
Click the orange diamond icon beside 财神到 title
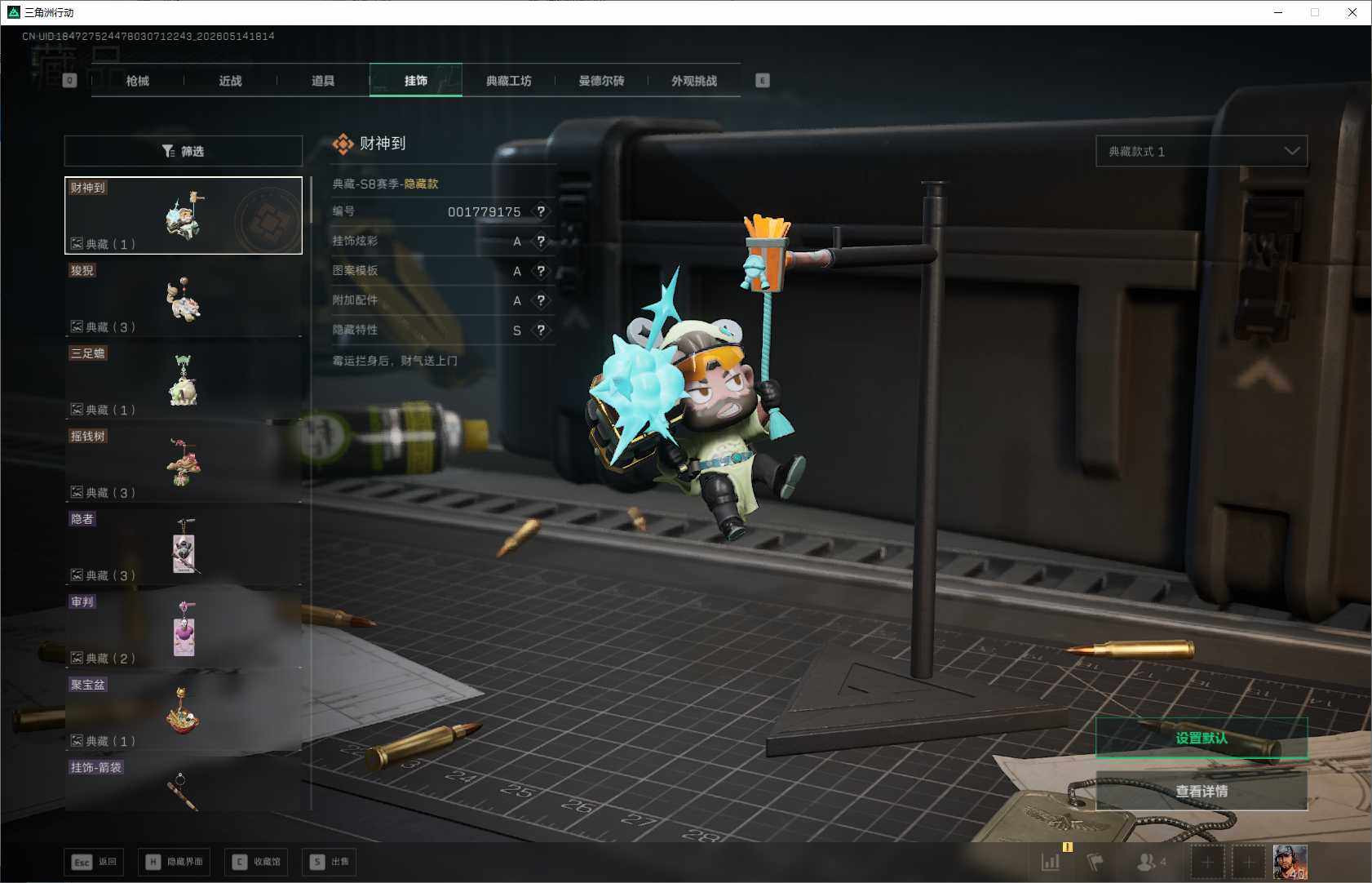pos(343,144)
